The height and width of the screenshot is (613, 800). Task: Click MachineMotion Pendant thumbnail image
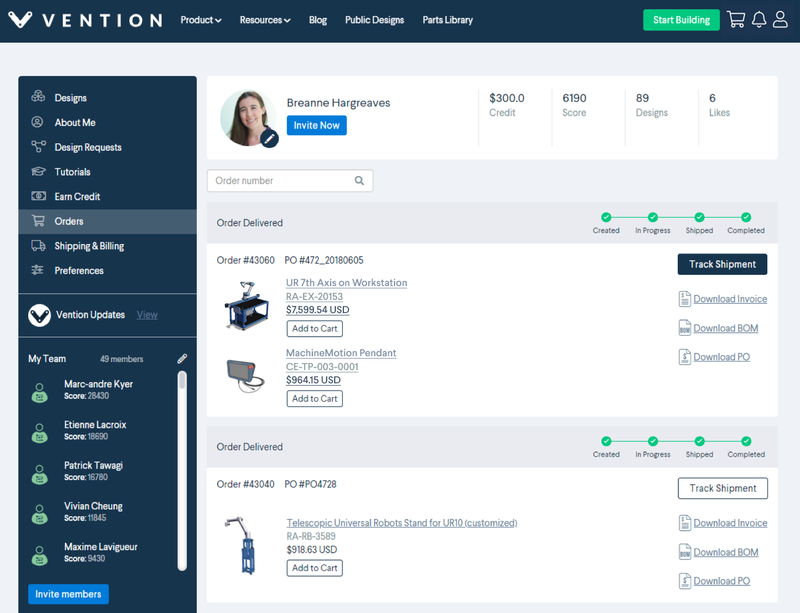pyautogui.click(x=246, y=377)
